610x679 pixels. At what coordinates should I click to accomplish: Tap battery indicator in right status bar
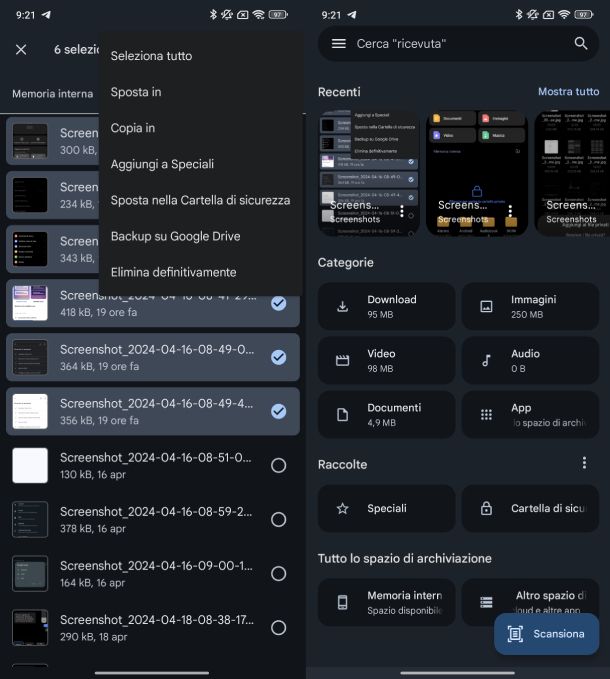point(584,15)
